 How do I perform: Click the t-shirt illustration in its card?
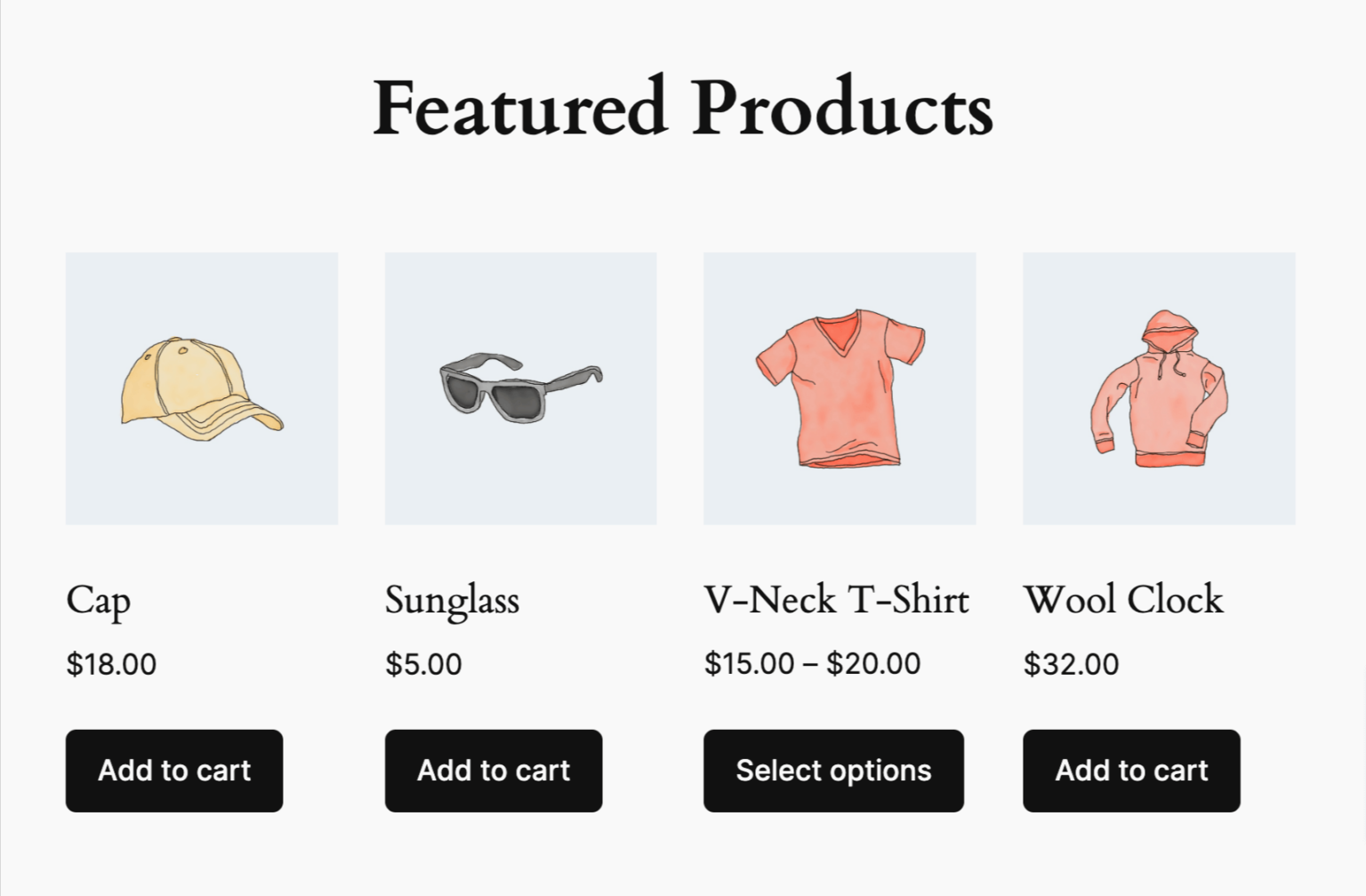840,391
